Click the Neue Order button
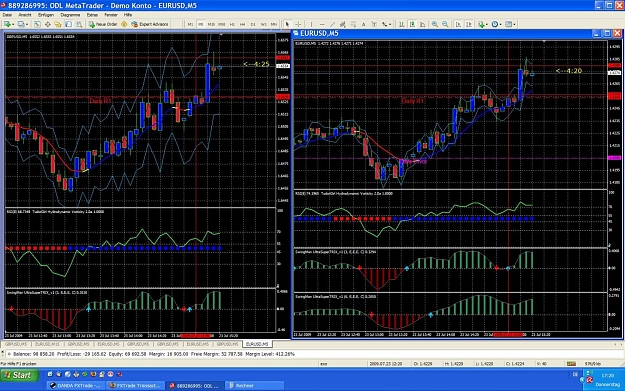The image size is (625, 391). tap(103, 24)
